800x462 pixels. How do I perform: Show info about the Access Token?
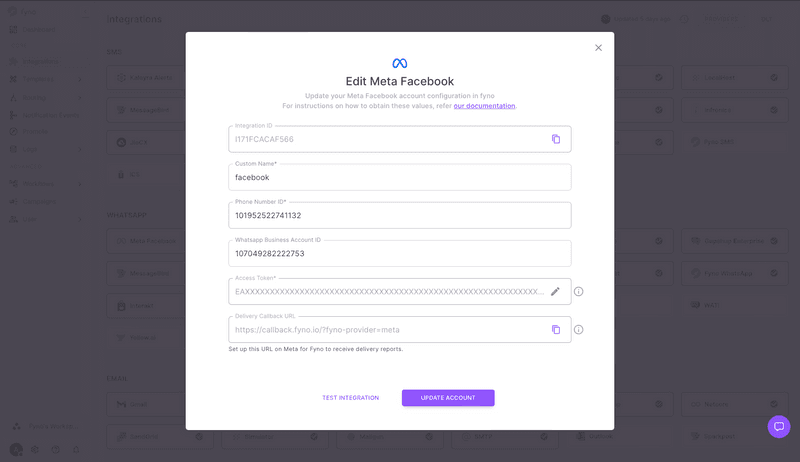pyautogui.click(x=578, y=291)
